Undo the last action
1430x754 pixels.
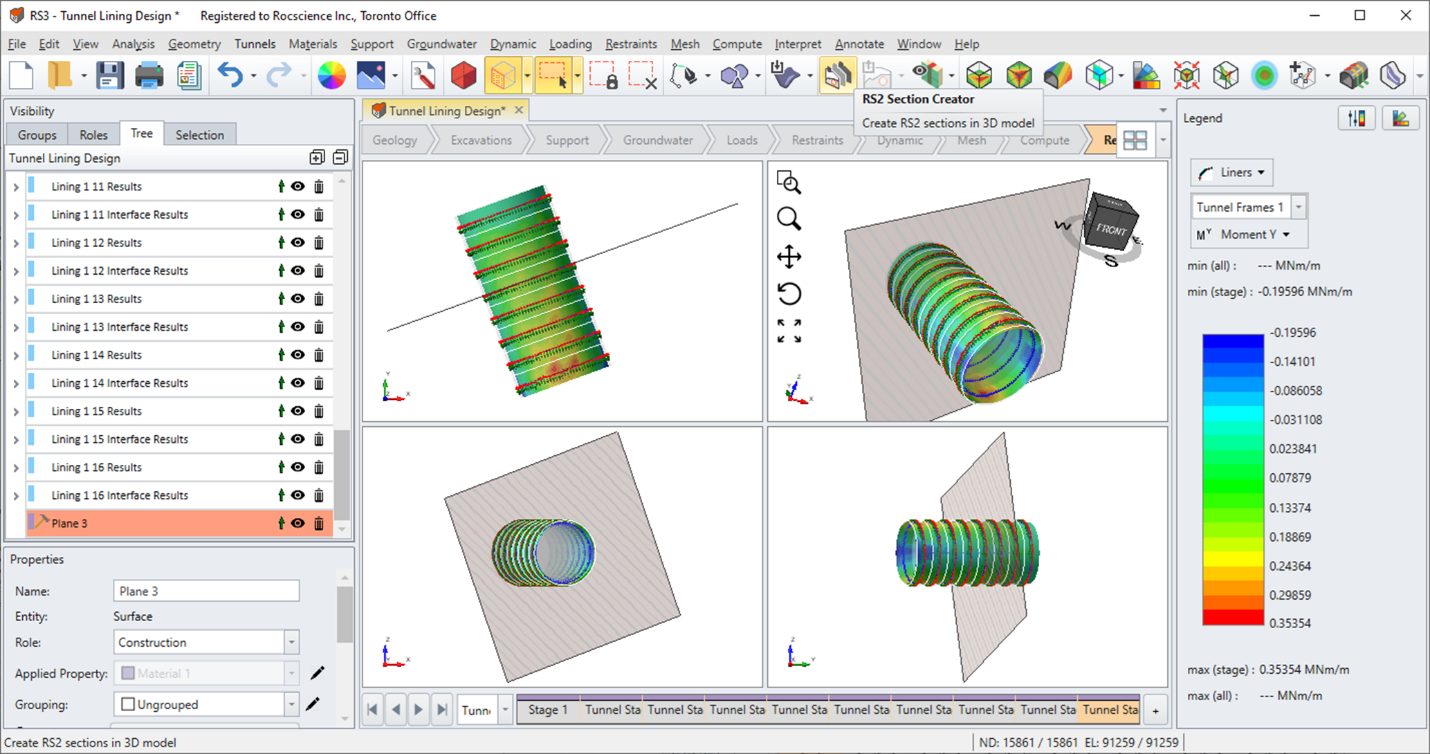[x=230, y=75]
